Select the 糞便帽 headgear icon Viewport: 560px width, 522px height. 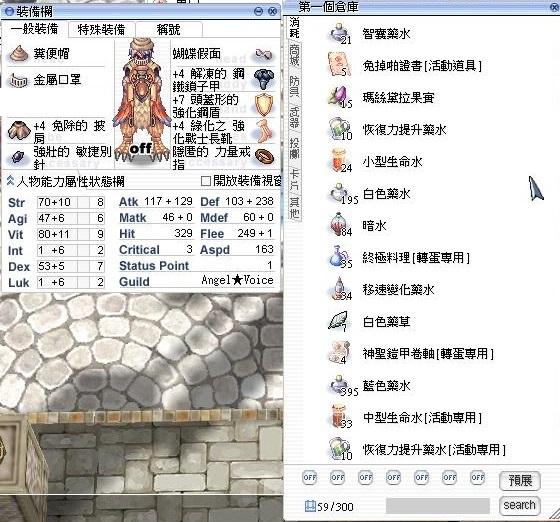coord(19,54)
